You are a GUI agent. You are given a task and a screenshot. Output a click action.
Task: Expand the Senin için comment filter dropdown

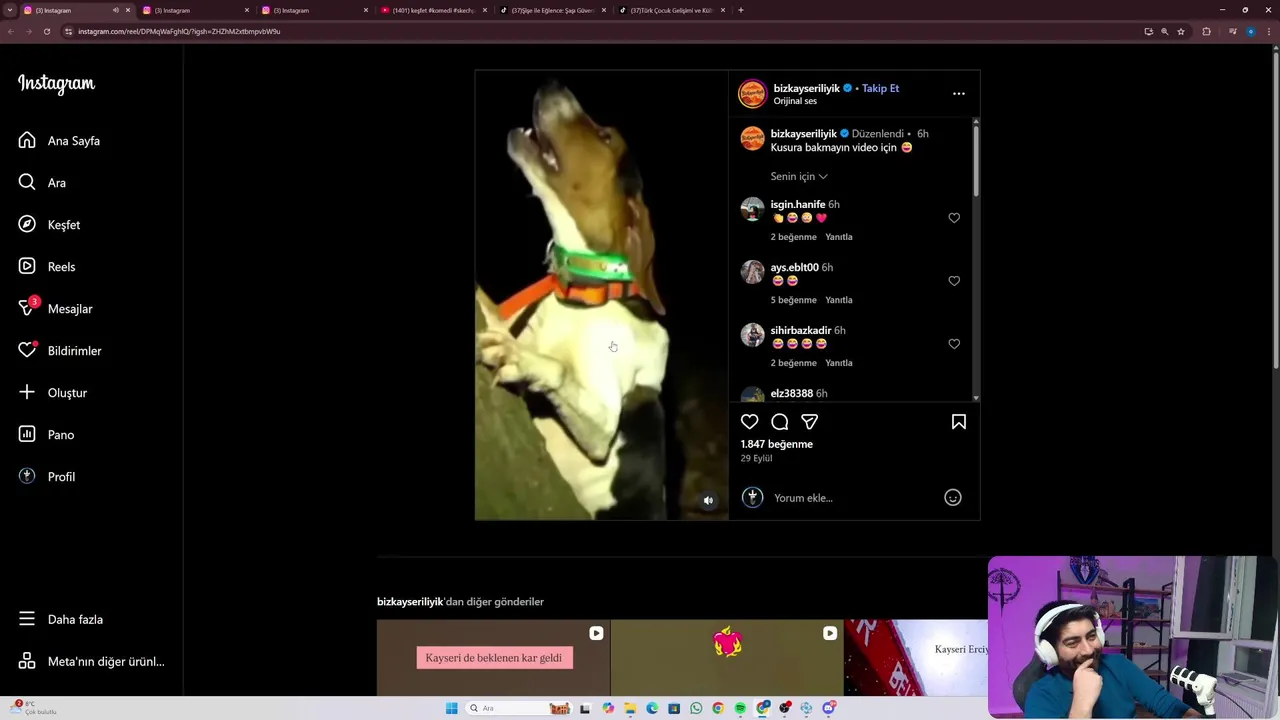pos(799,176)
